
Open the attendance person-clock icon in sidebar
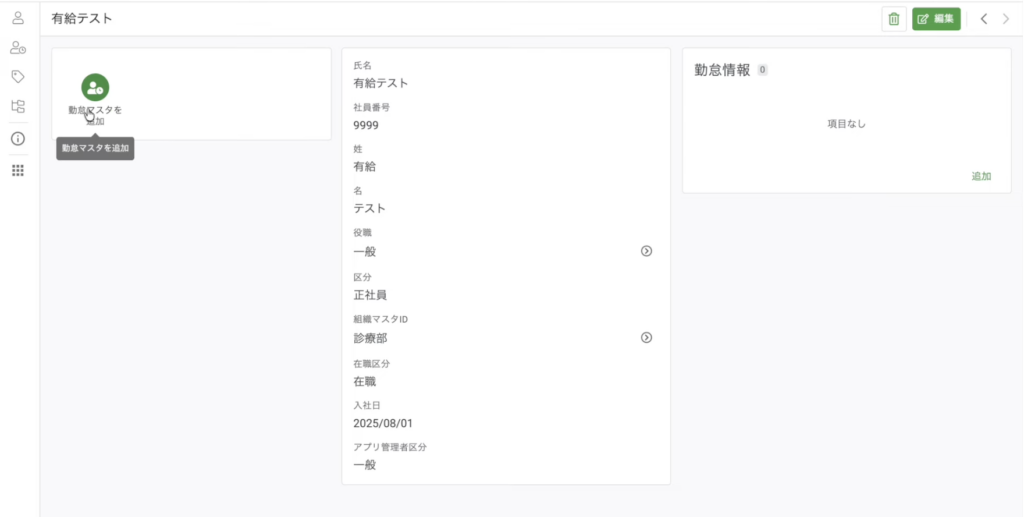point(18,47)
